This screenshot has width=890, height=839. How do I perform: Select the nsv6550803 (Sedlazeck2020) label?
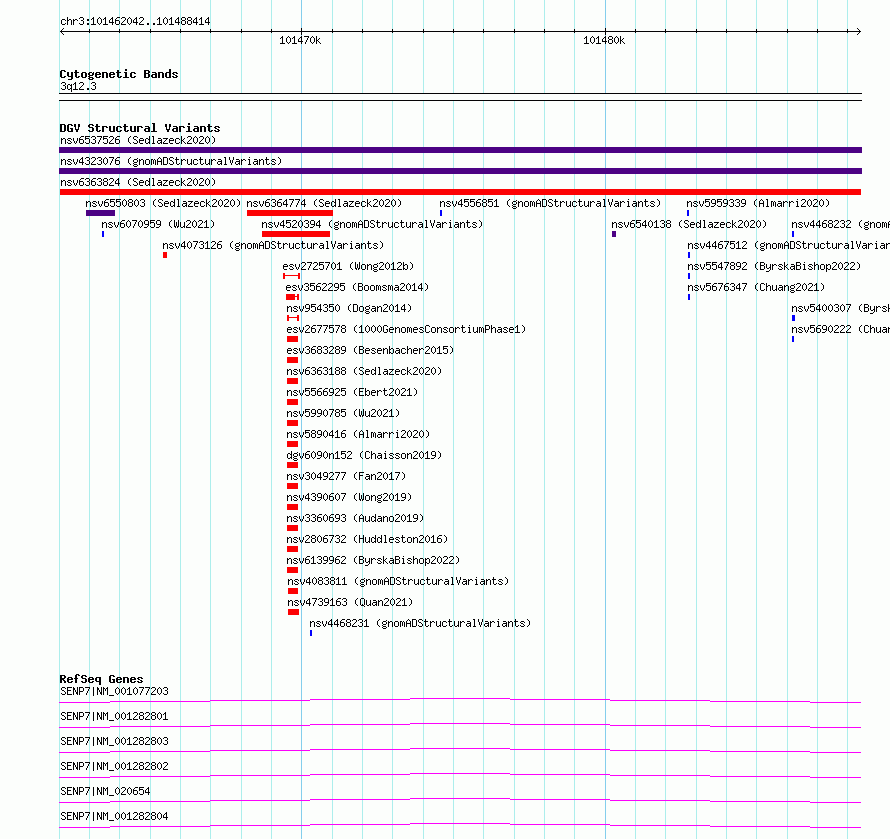(163, 203)
